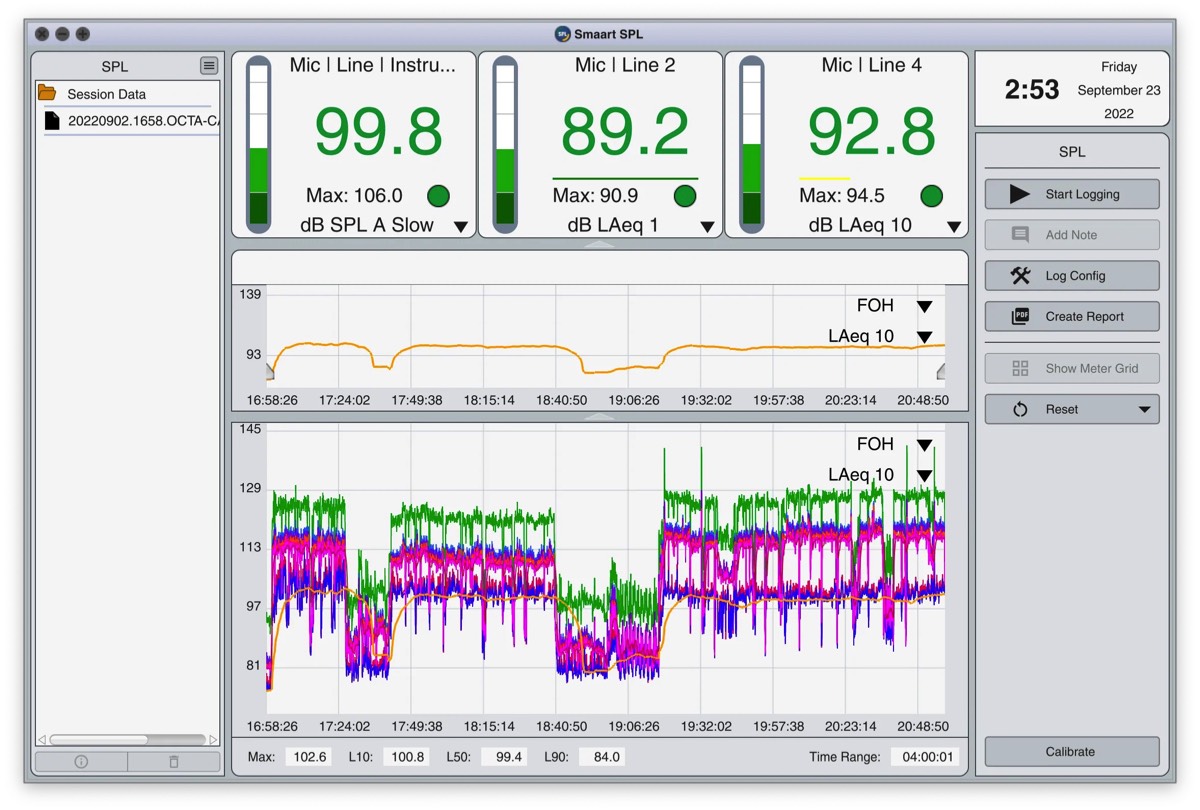Open the SPL panel list menu icon
This screenshot has height=810, width=1200.
208,66
